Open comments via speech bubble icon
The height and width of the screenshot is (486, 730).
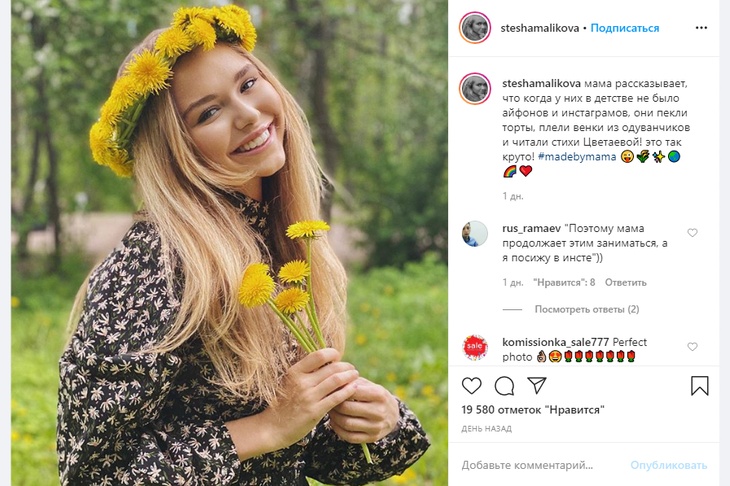pyautogui.click(x=505, y=386)
